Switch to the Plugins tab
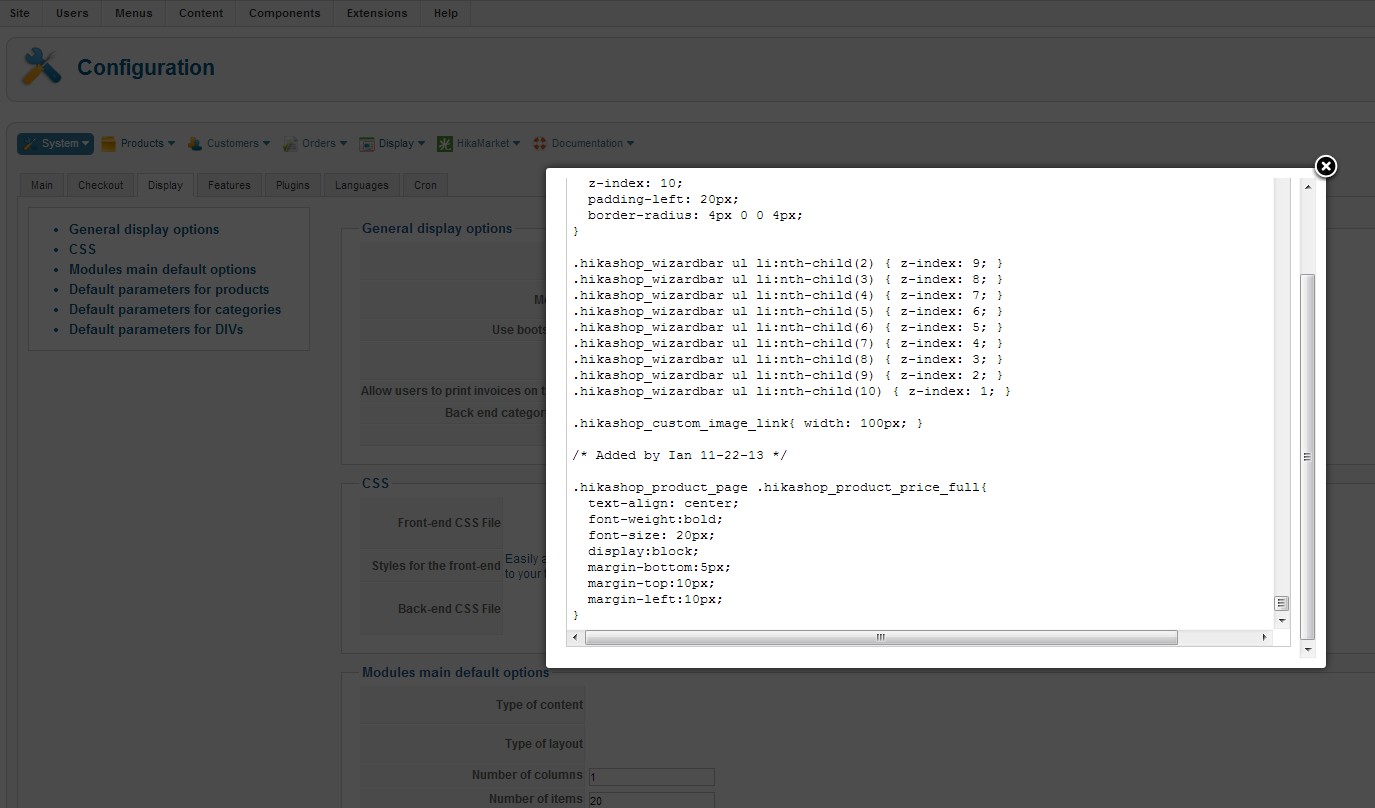This screenshot has height=808, width=1375. pyautogui.click(x=293, y=185)
